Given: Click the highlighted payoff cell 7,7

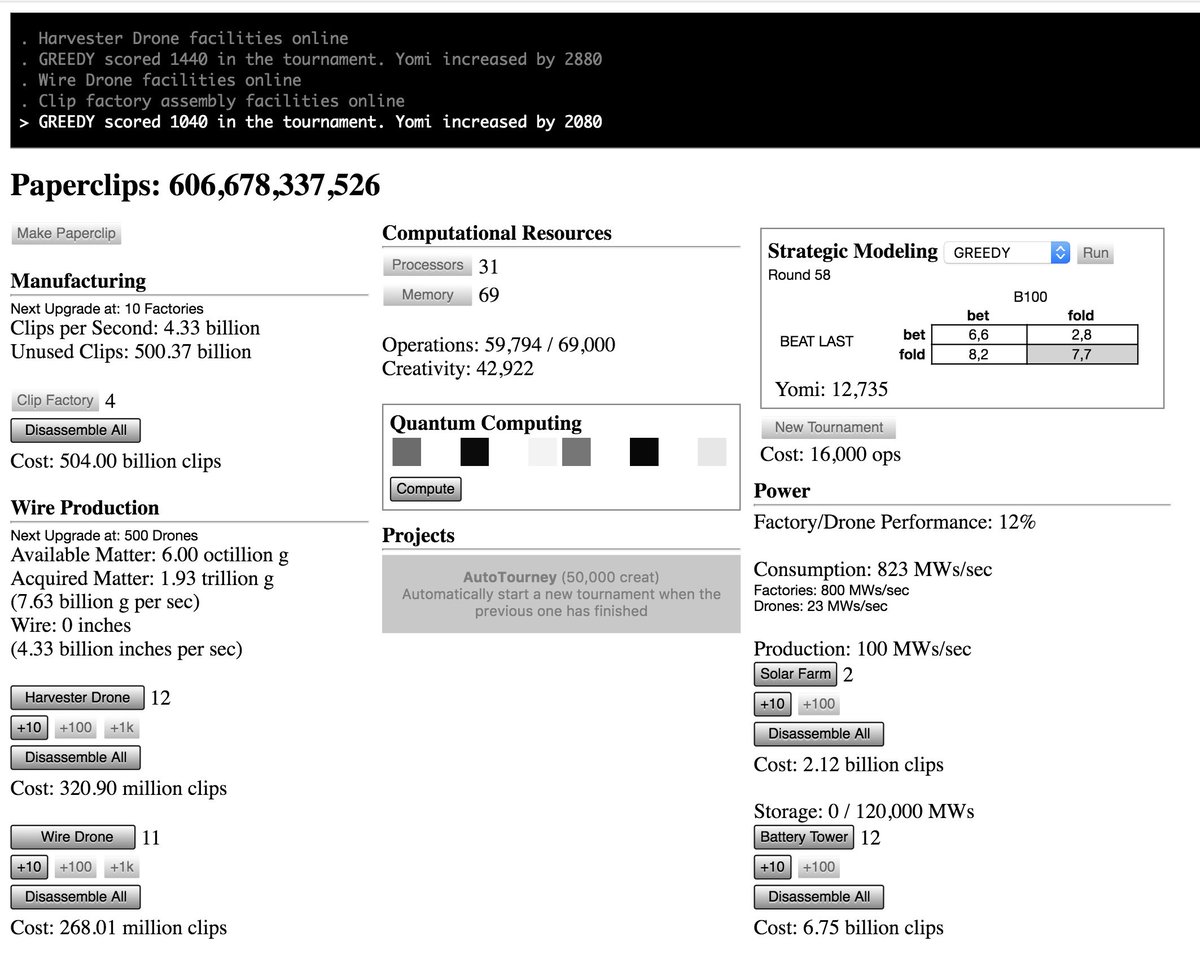Looking at the screenshot, I should click(1082, 354).
